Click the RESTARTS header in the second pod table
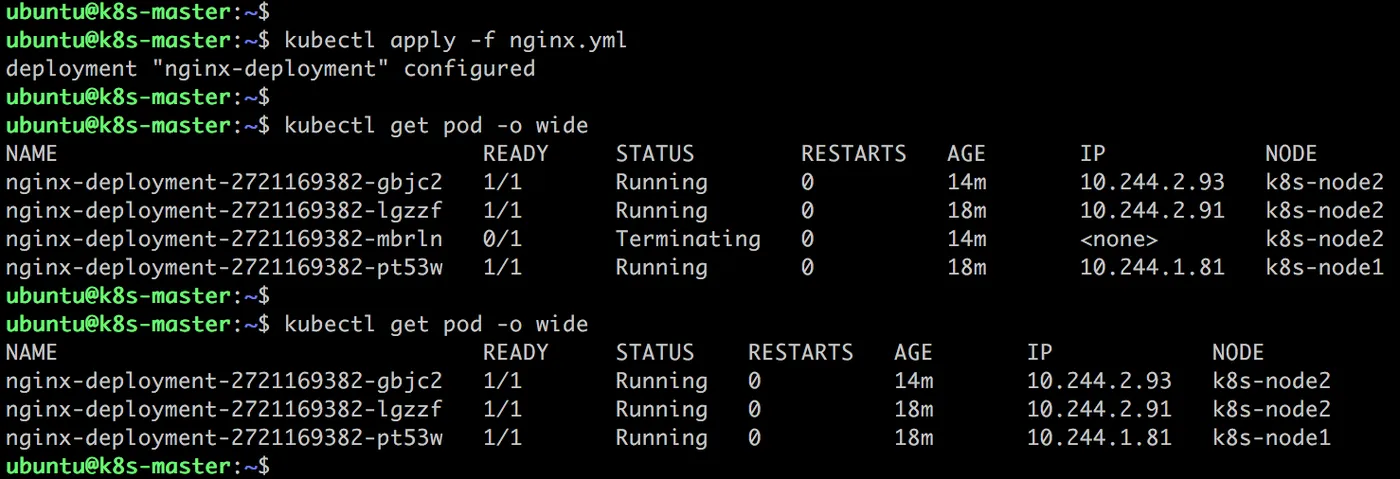 (800, 353)
